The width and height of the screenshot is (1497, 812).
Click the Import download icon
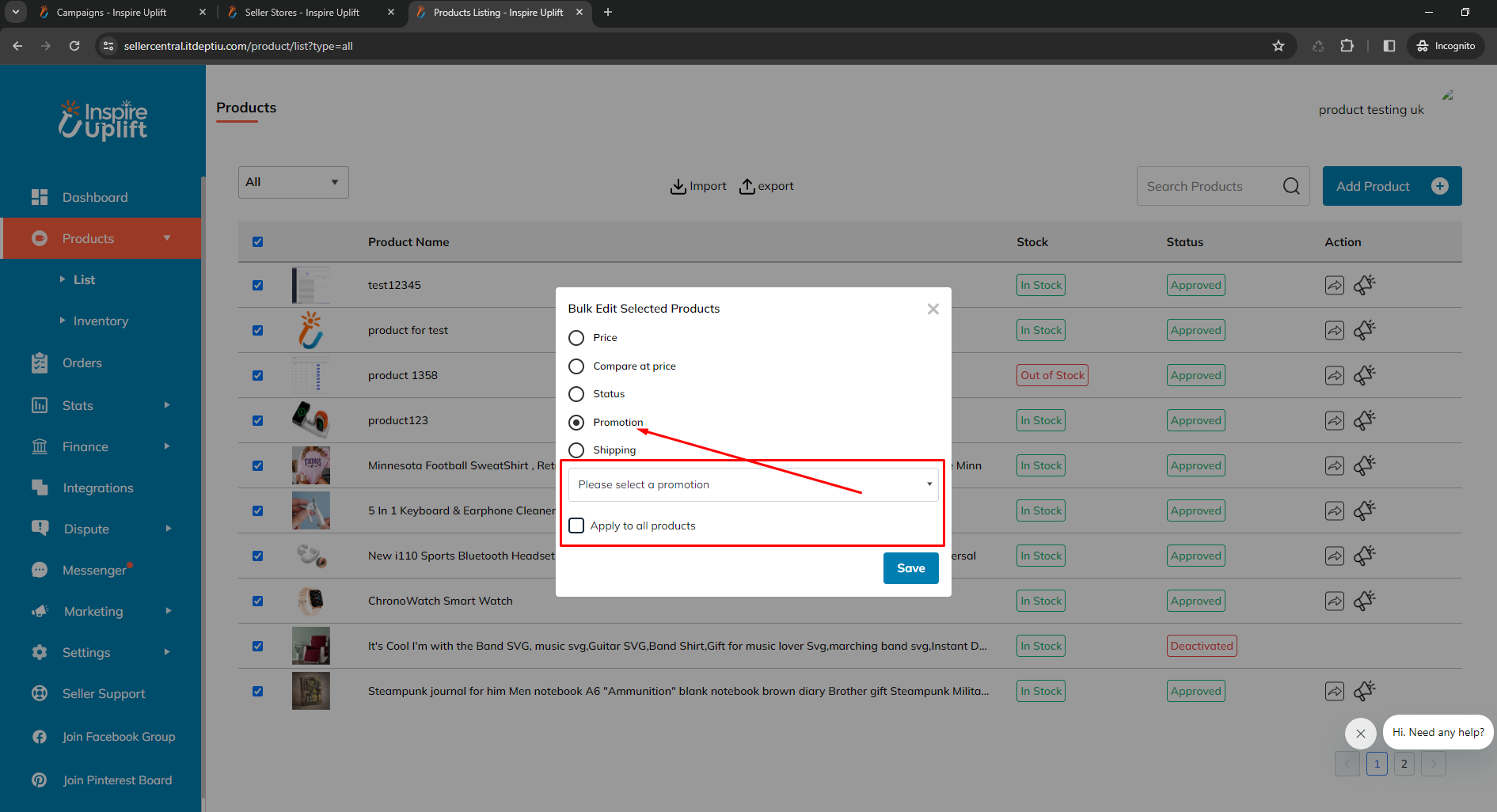click(678, 186)
